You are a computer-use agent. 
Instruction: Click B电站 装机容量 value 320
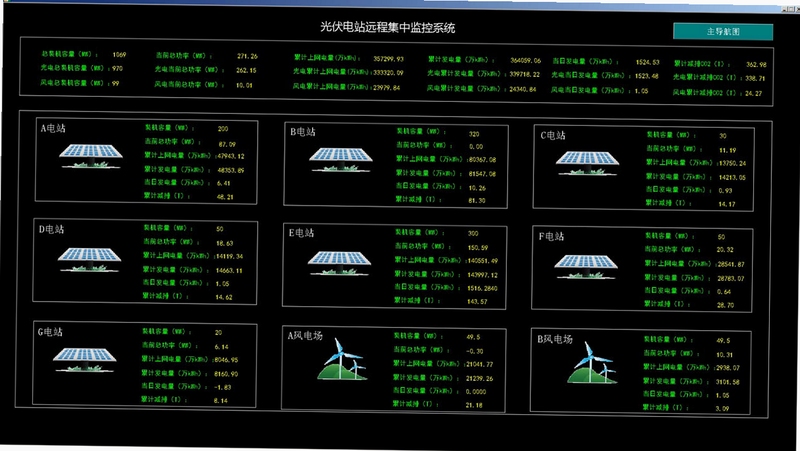click(474, 134)
